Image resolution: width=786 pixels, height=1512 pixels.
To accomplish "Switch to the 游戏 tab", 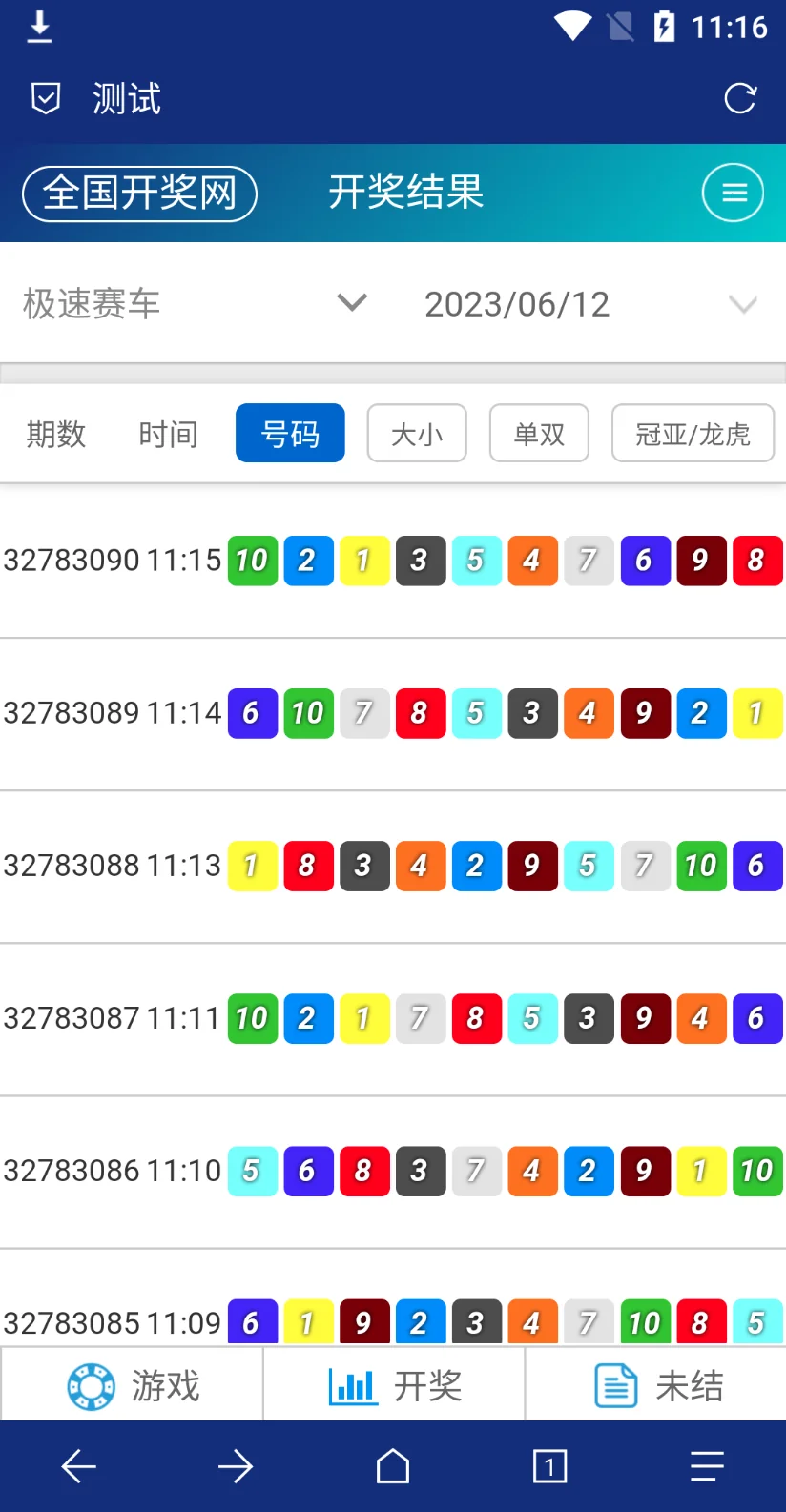I will (x=133, y=1385).
